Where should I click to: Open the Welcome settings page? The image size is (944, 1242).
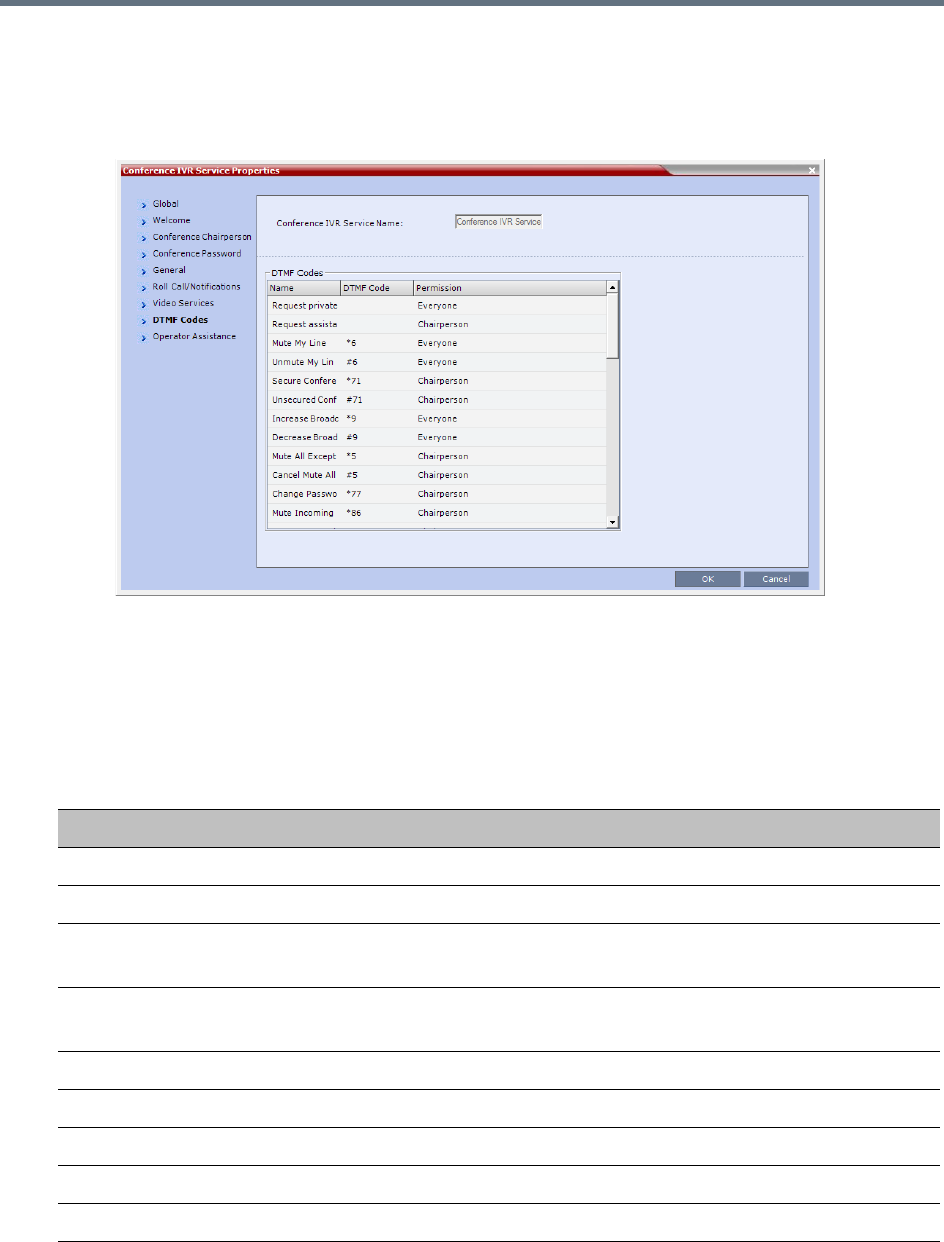pyautogui.click(x=171, y=220)
